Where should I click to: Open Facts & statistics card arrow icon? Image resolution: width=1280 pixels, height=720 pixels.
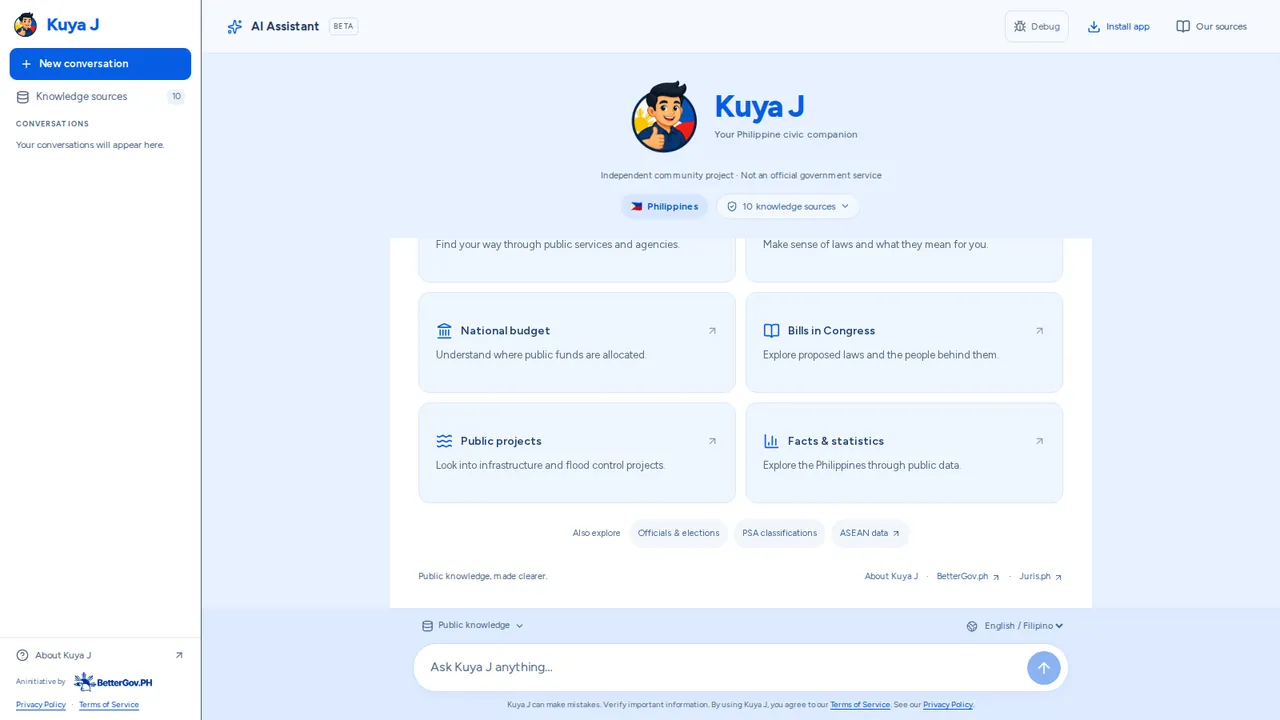click(x=1039, y=441)
